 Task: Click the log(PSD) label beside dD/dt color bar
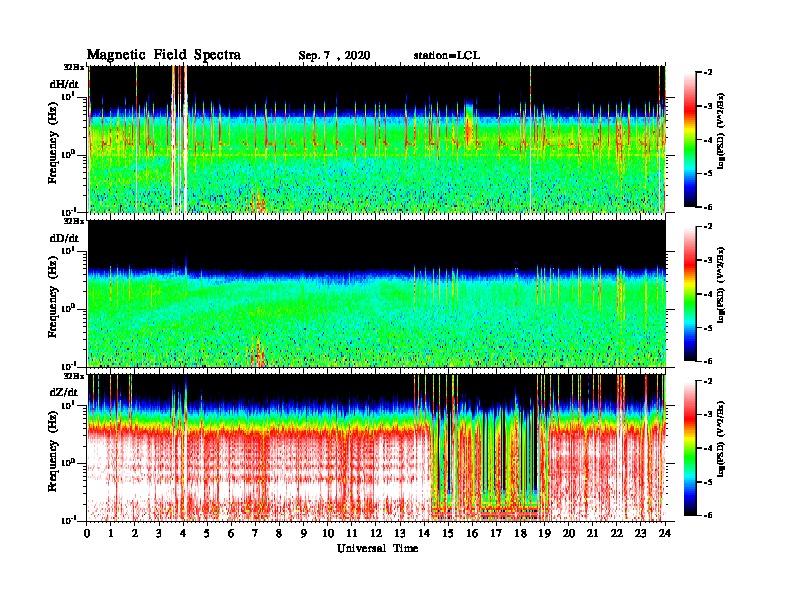[721, 285]
